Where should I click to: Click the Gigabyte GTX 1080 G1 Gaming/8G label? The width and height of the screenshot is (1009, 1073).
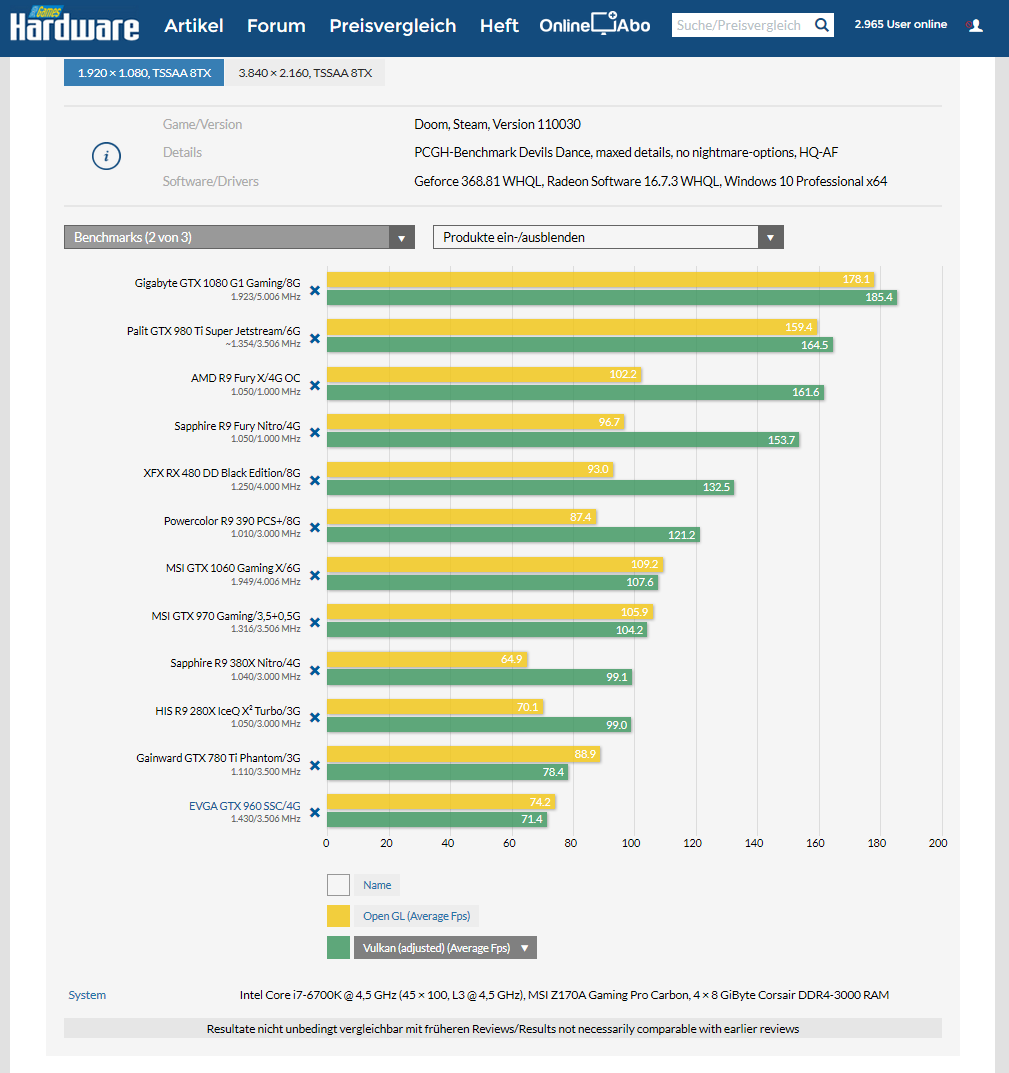point(218,283)
